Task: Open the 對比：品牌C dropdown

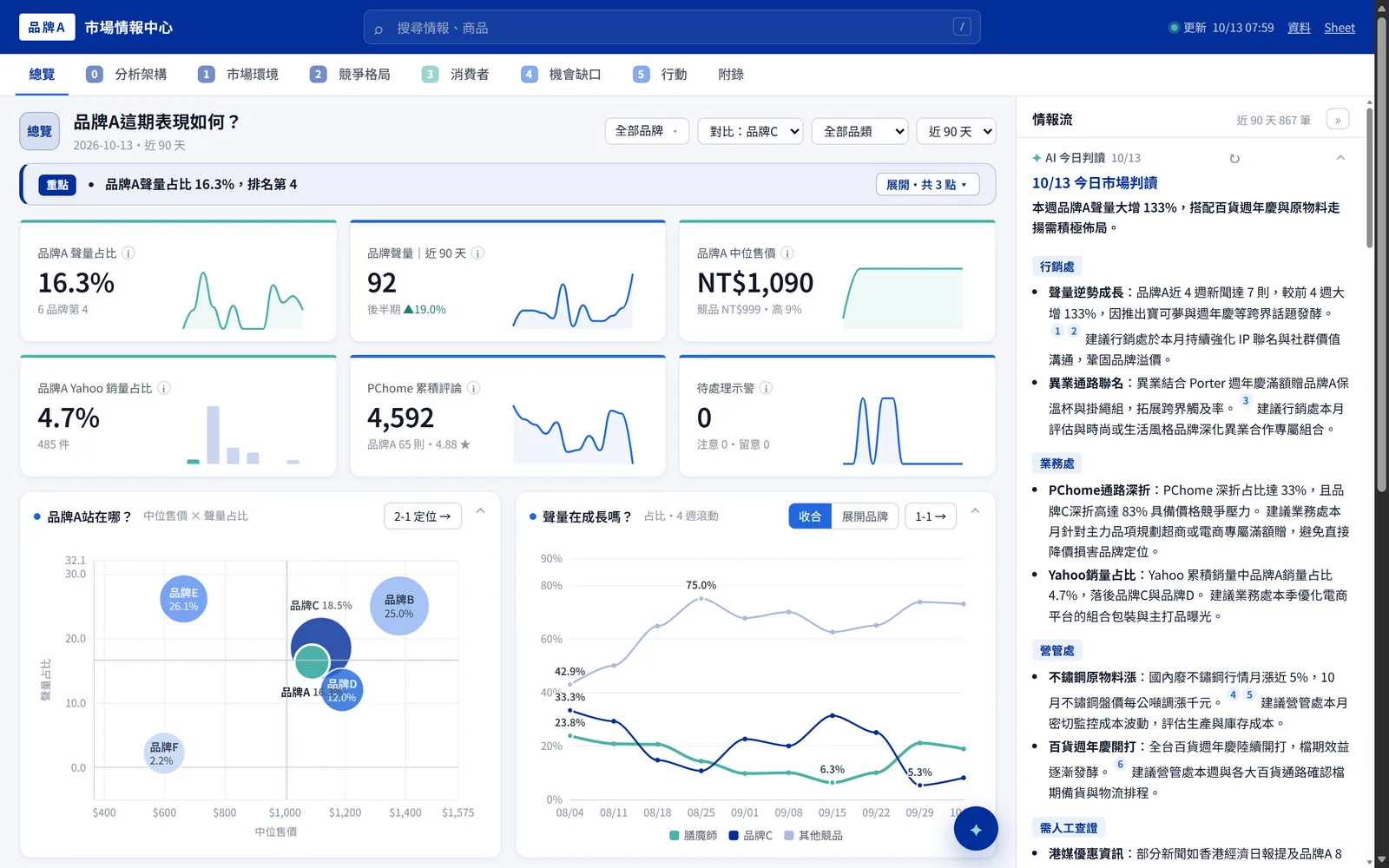Action: click(750, 131)
